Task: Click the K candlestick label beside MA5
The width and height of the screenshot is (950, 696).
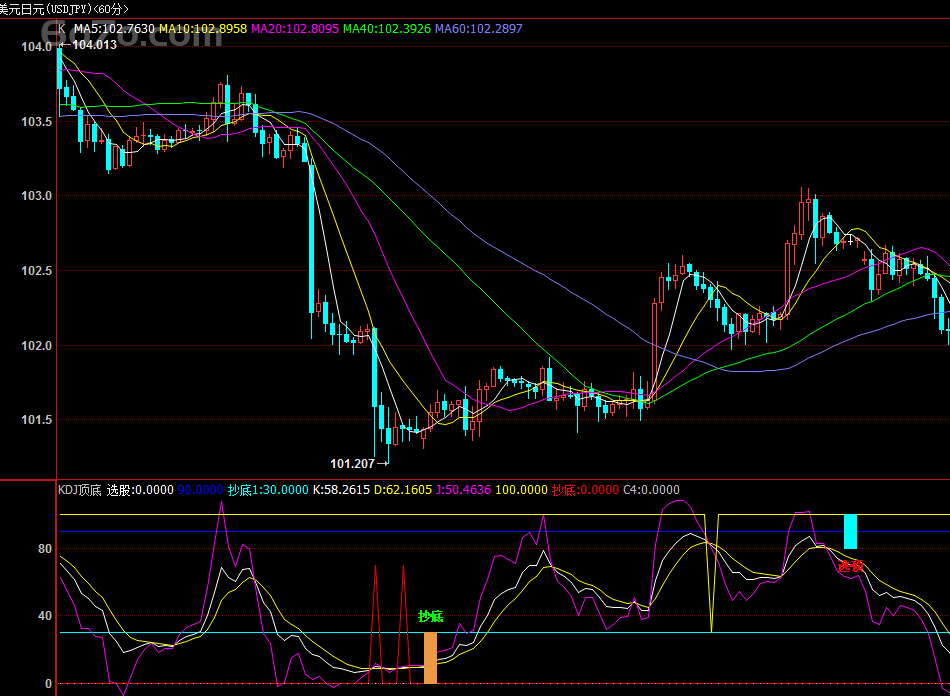Action: tap(63, 29)
